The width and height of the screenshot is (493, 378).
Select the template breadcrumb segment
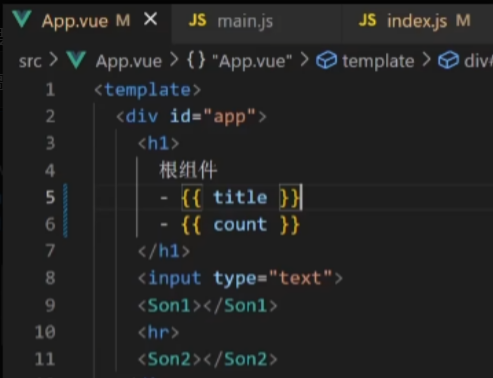point(378,61)
